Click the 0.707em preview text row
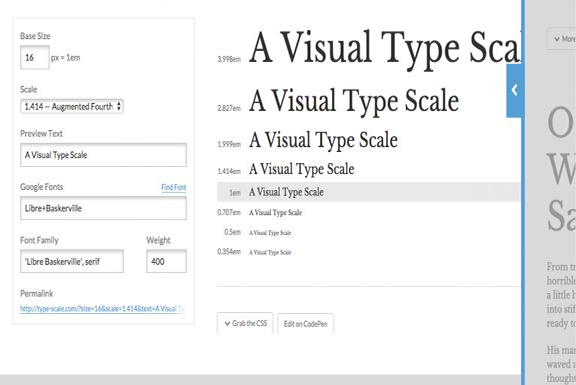Screen dimensions: 576x385 pos(276,212)
